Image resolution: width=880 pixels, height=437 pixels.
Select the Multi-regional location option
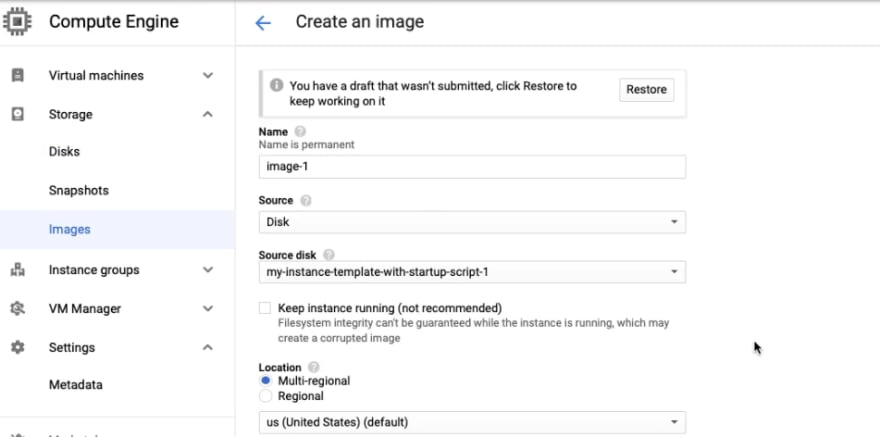point(265,380)
